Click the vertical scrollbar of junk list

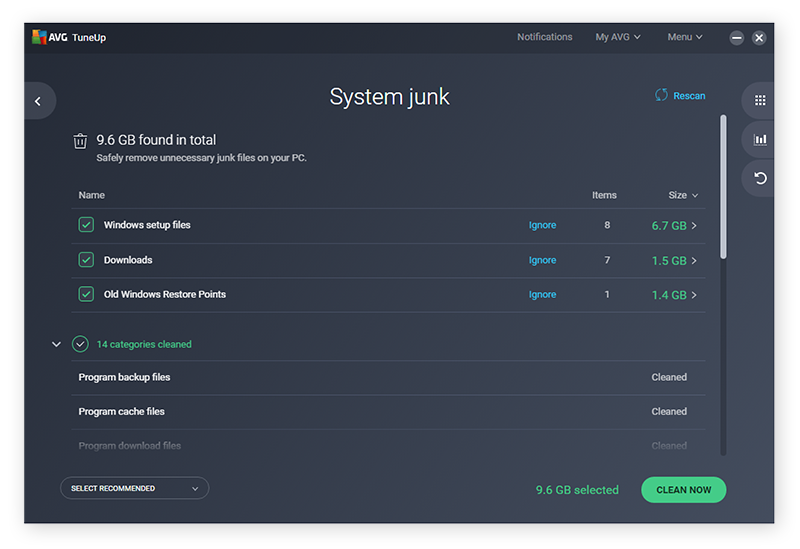[x=723, y=188]
